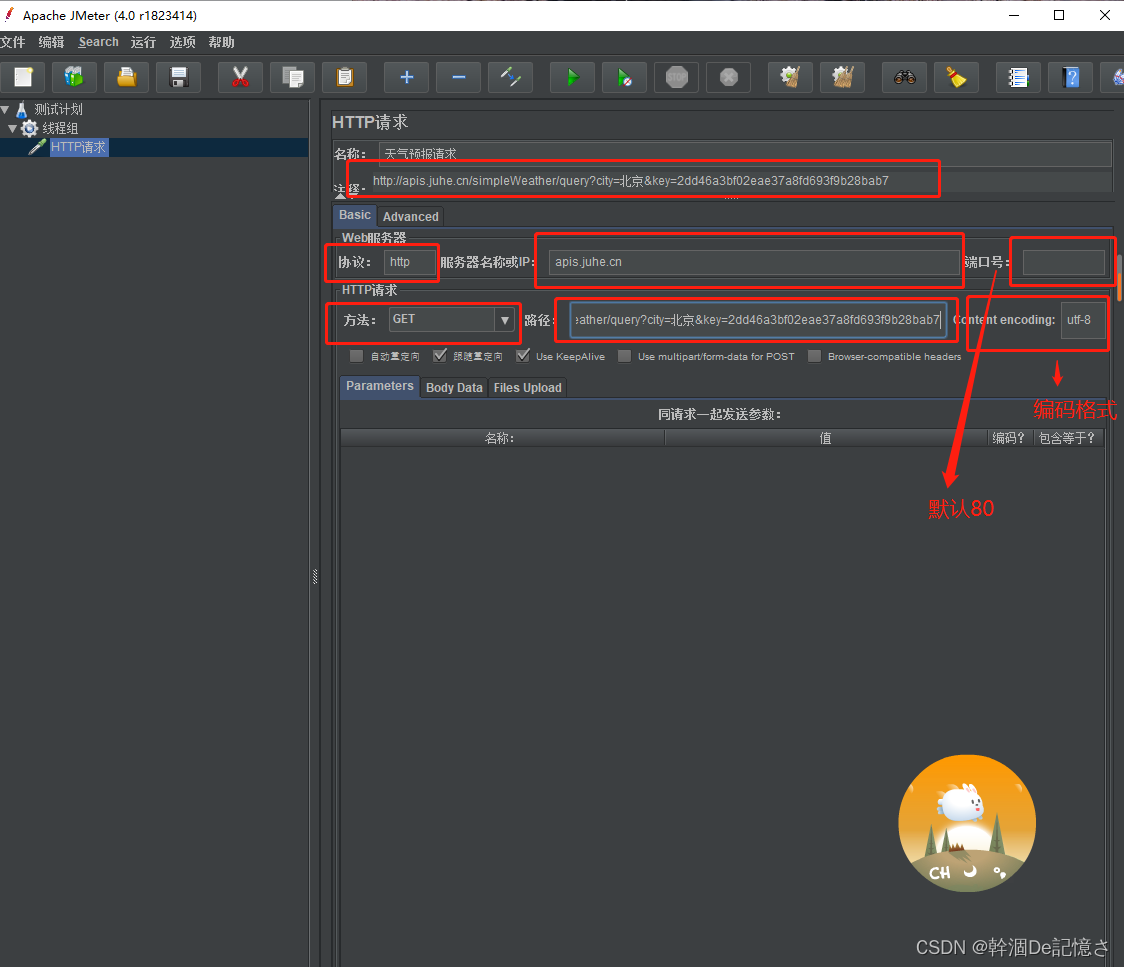Screen dimensions: 1124x967
Task: Open the 运行 menu
Action: click(143, 42)
